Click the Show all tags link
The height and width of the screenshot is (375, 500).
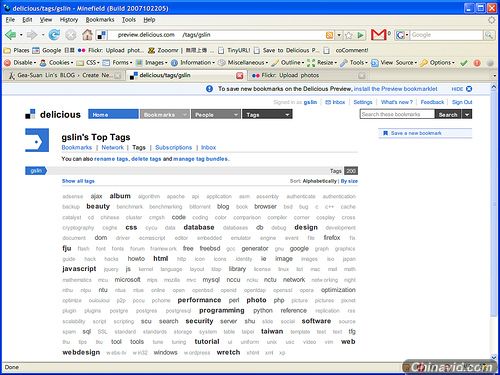point(78,181)
